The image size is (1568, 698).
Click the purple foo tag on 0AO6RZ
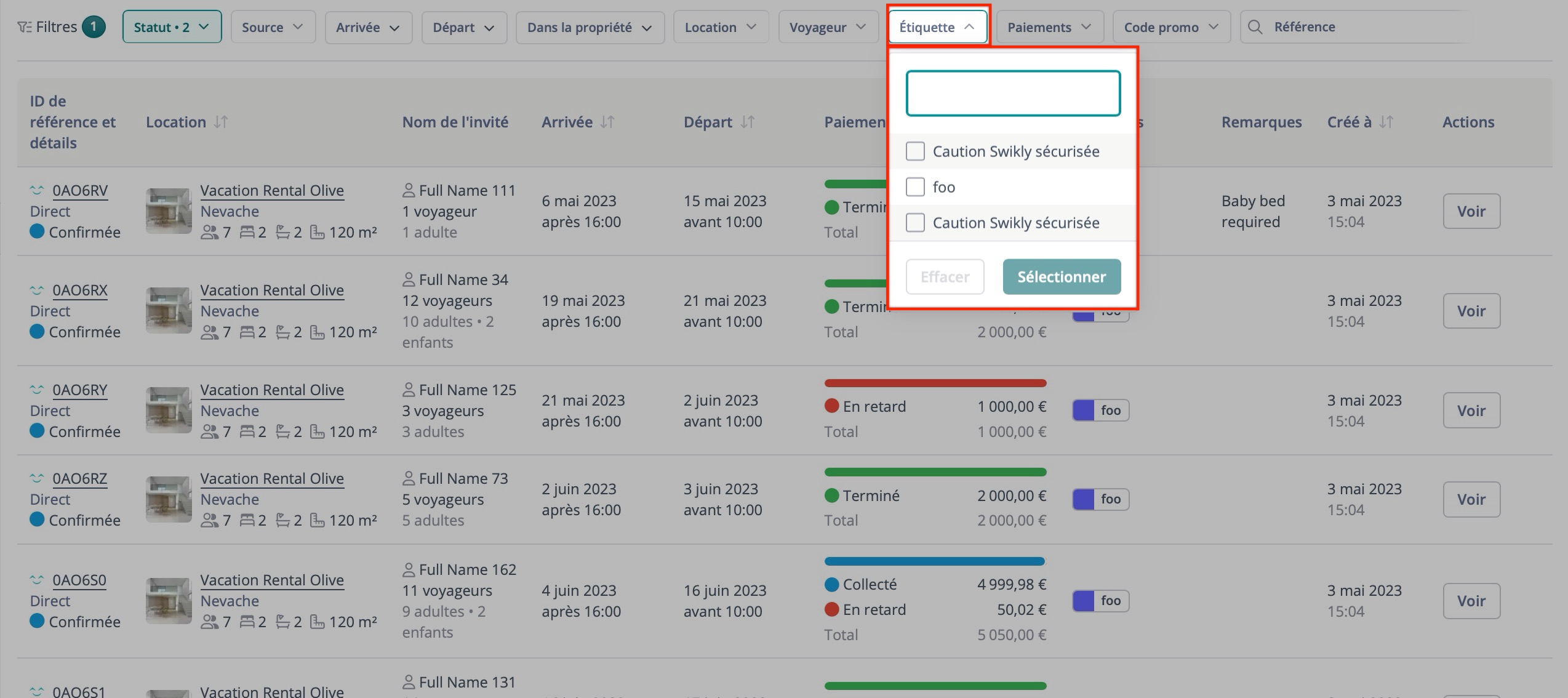(1100, 499)
